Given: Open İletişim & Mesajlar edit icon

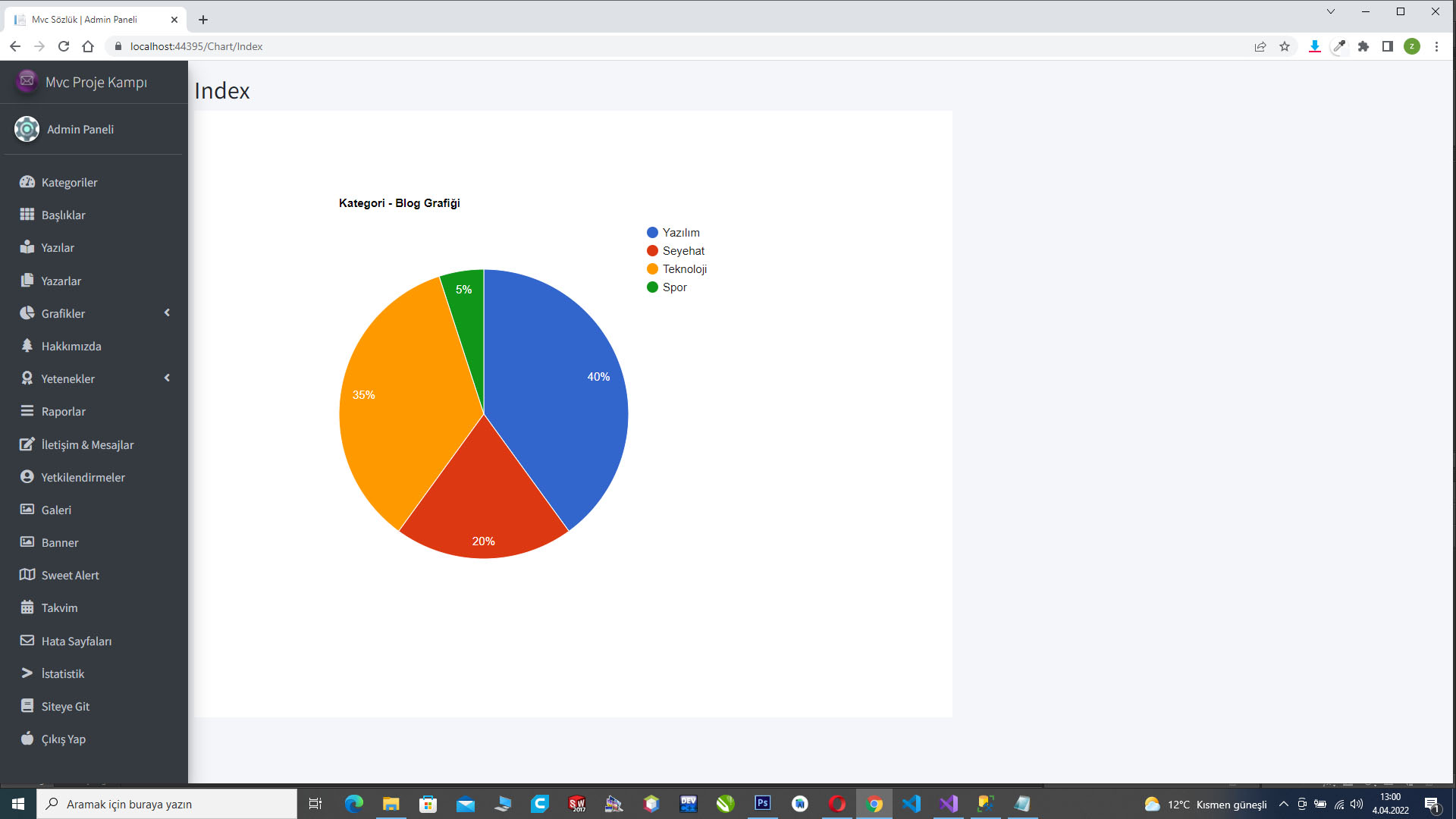Looking at the screenshot, I should tap(27, 444).
